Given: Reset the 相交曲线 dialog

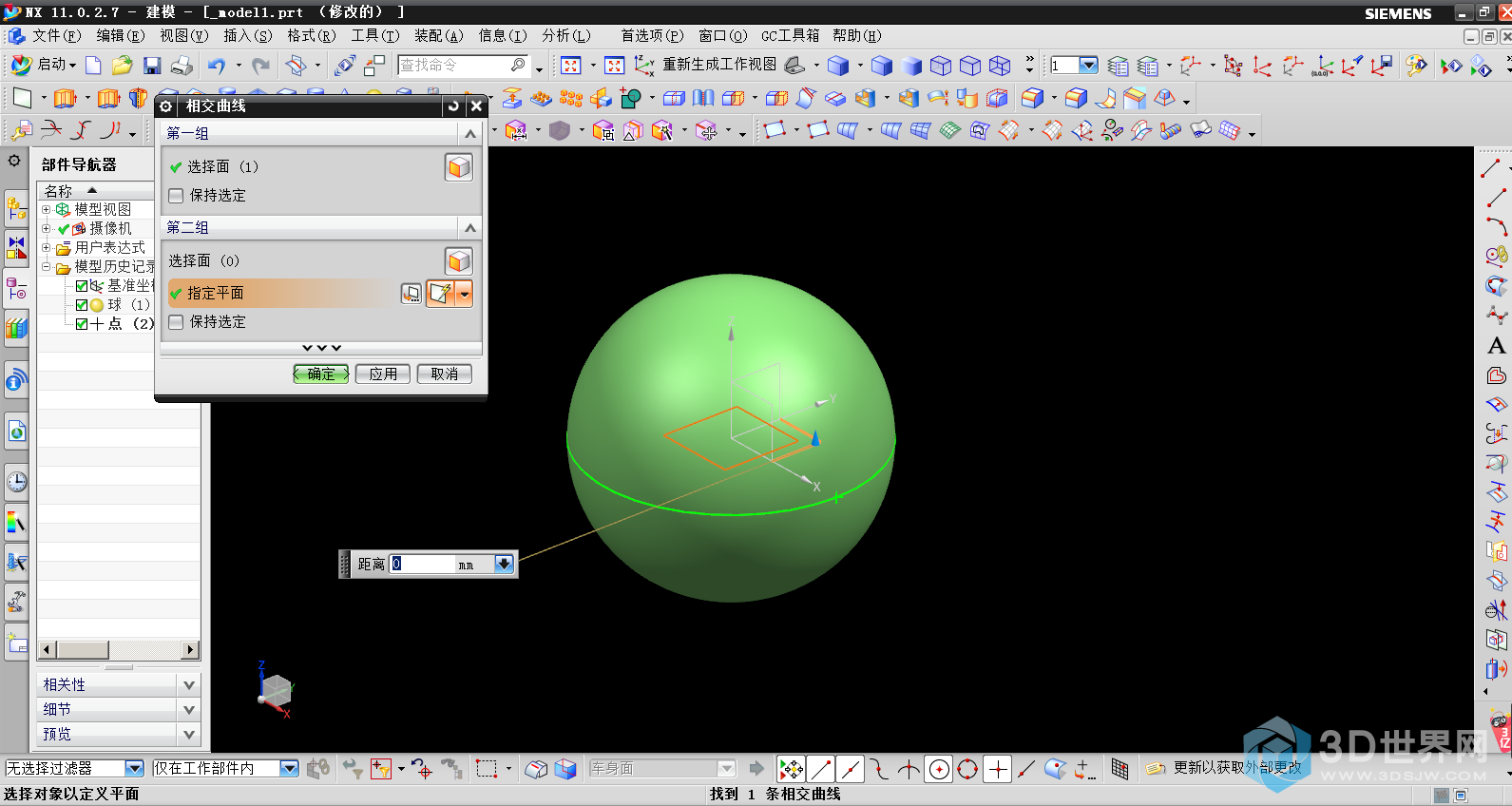Looking at the screenshot, I should 453,106.
